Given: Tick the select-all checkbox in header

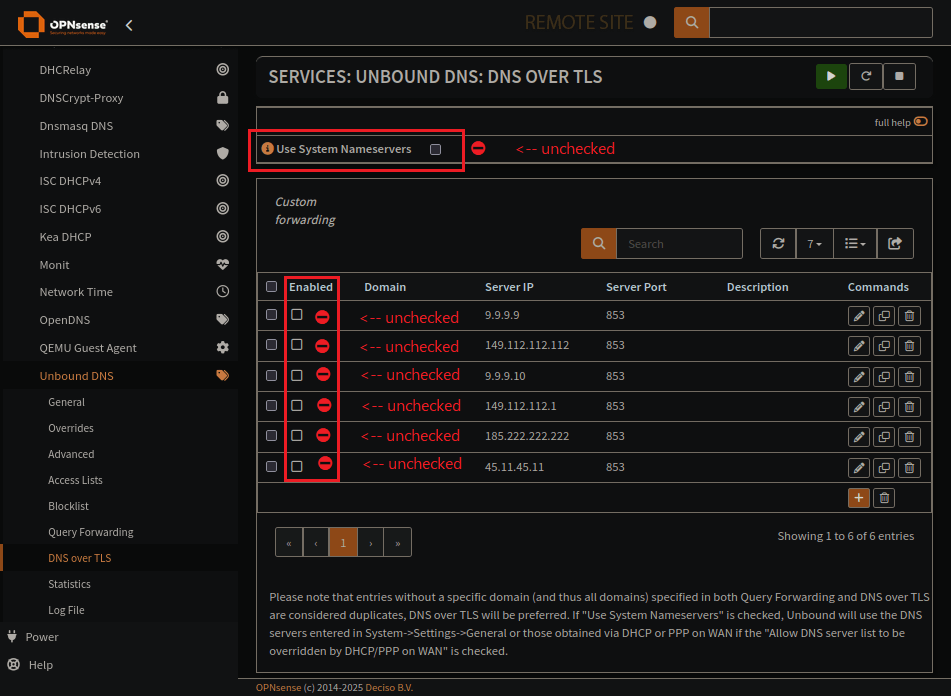Looking at the screenshot, I should [271, 286].
